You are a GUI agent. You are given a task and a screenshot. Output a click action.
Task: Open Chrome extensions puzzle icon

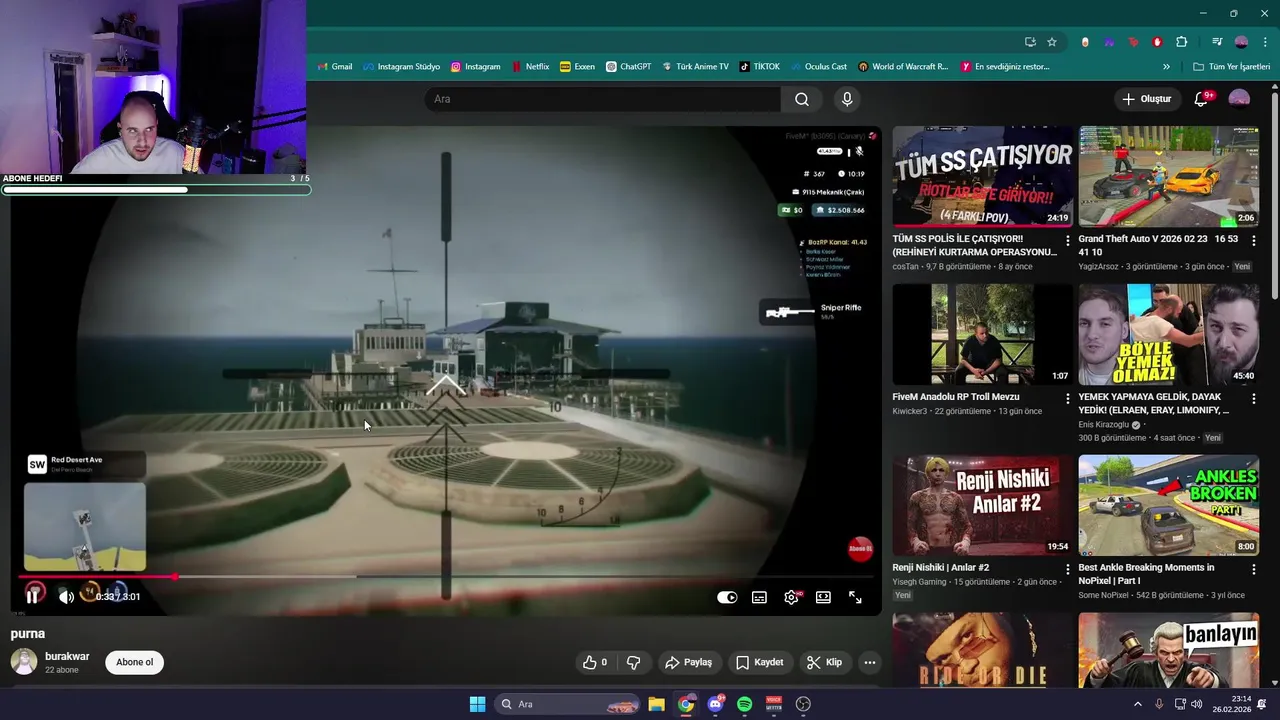(x=1181, y=42)
